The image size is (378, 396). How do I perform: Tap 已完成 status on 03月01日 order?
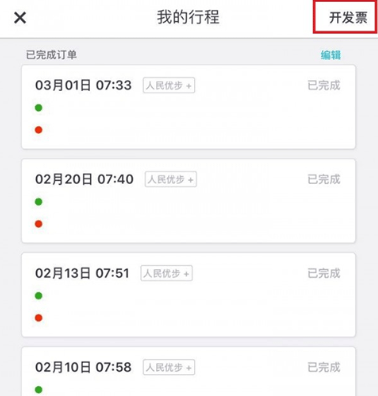324,85
